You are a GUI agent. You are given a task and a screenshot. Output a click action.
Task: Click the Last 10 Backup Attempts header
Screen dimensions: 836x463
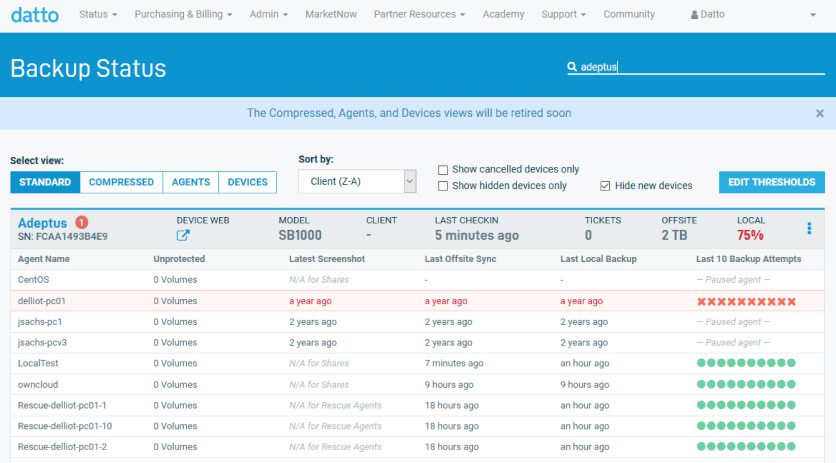pyautogui.click(x=749, y=259)
